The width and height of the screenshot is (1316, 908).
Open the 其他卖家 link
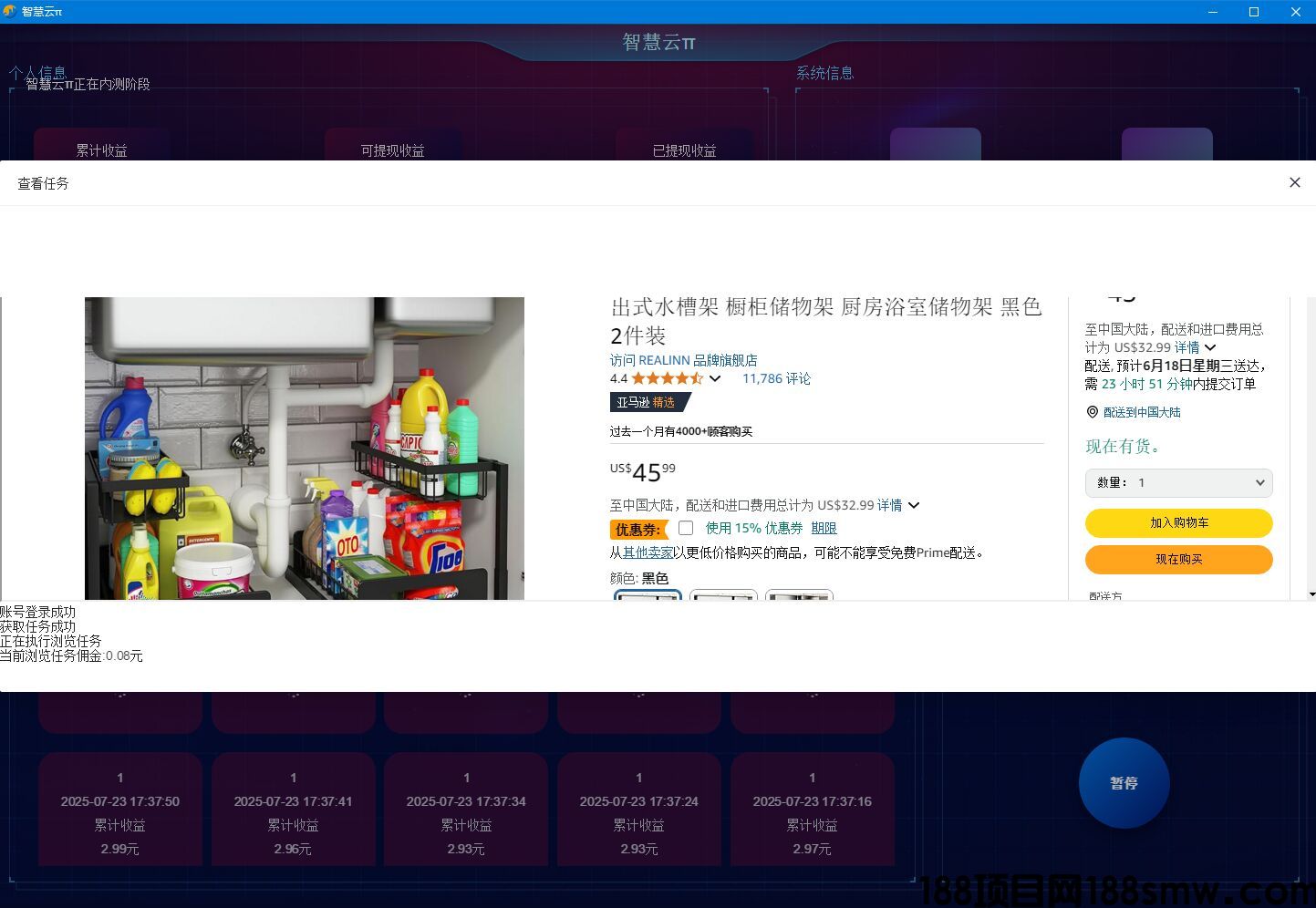tap(648, 552)
